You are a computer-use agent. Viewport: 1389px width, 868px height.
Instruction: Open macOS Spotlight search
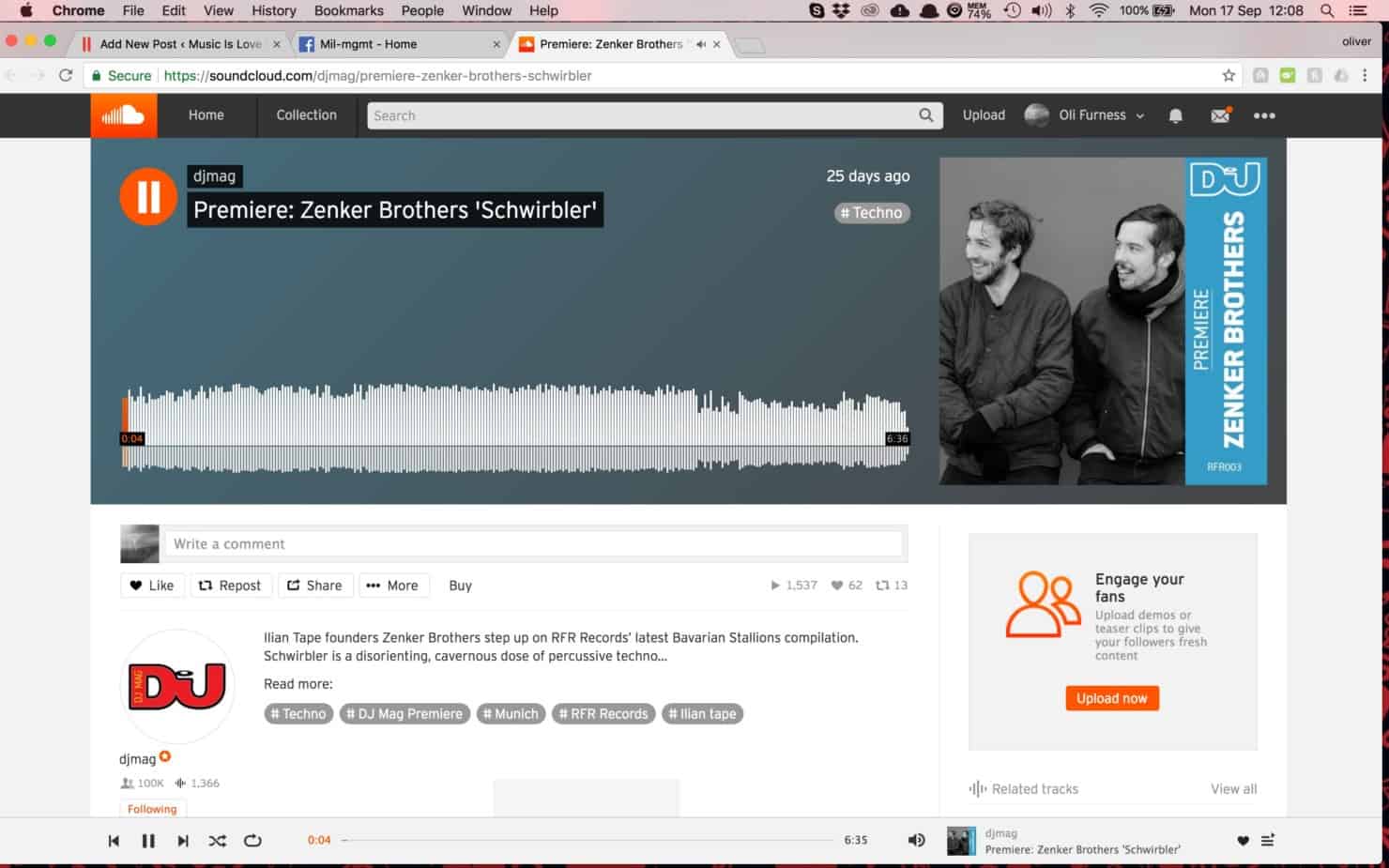click(x=1327, y=10)
